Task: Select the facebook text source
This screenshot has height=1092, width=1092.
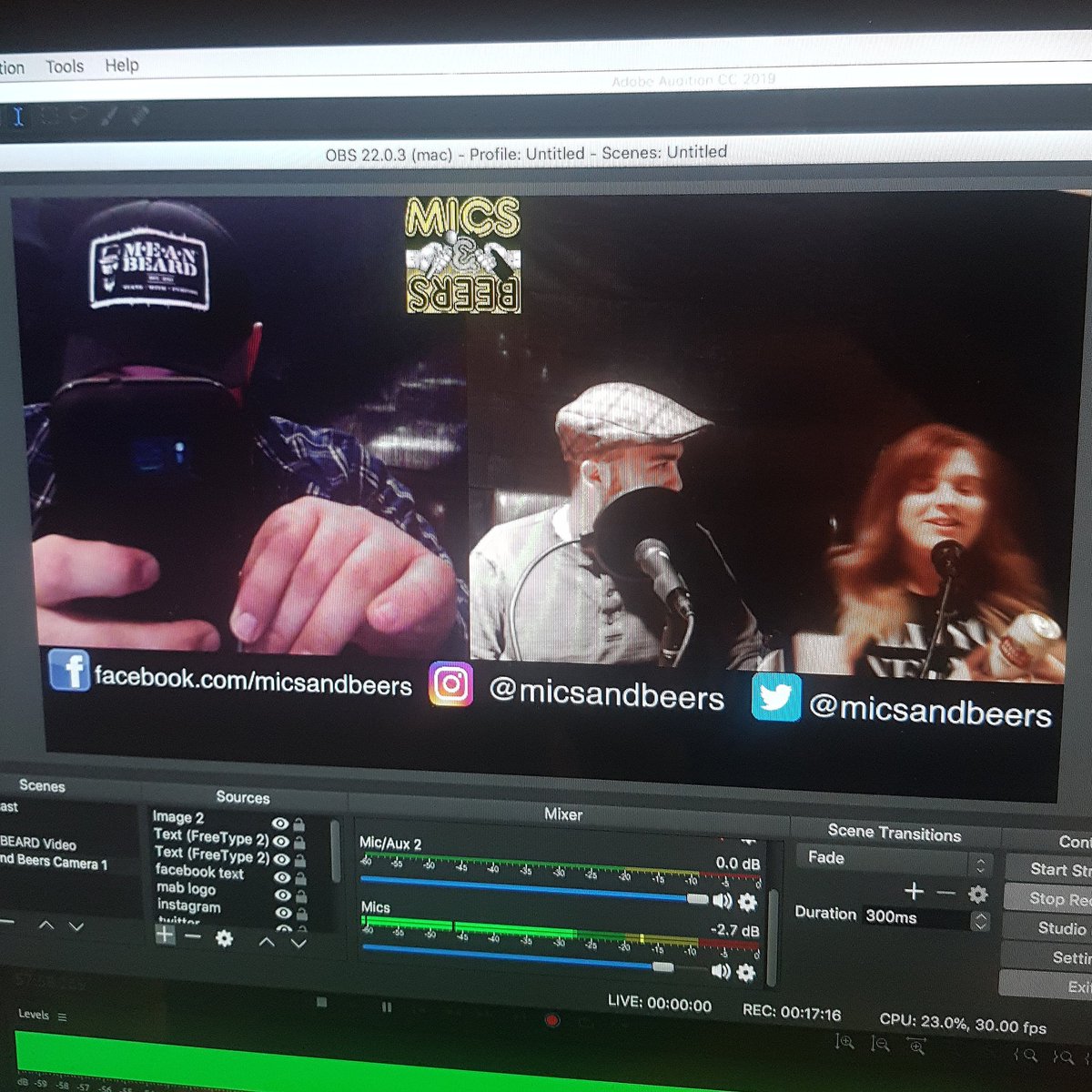Action: click(199, 872)
